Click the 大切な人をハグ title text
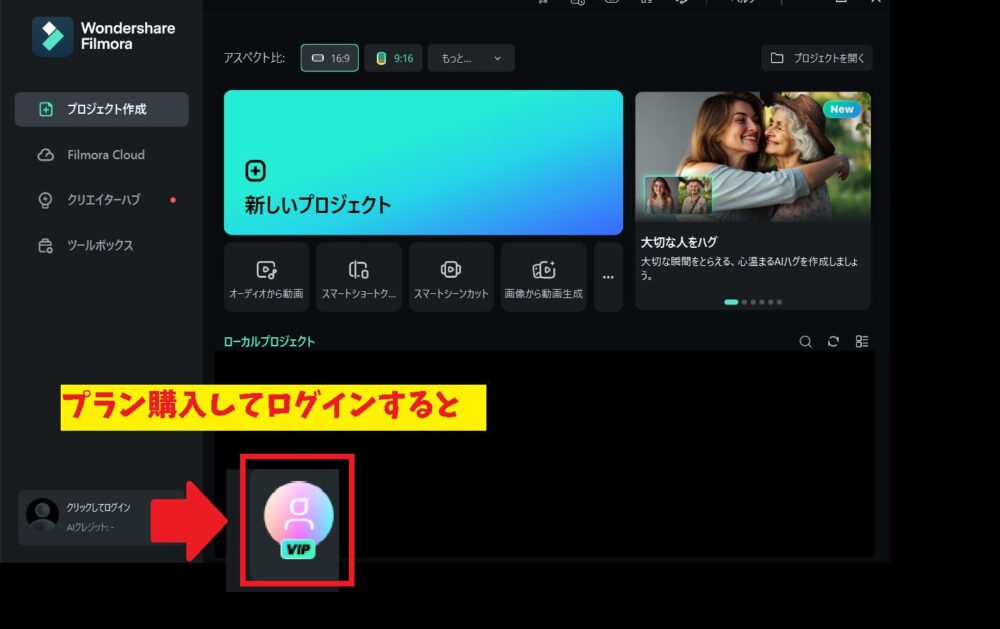 point(679,242)
